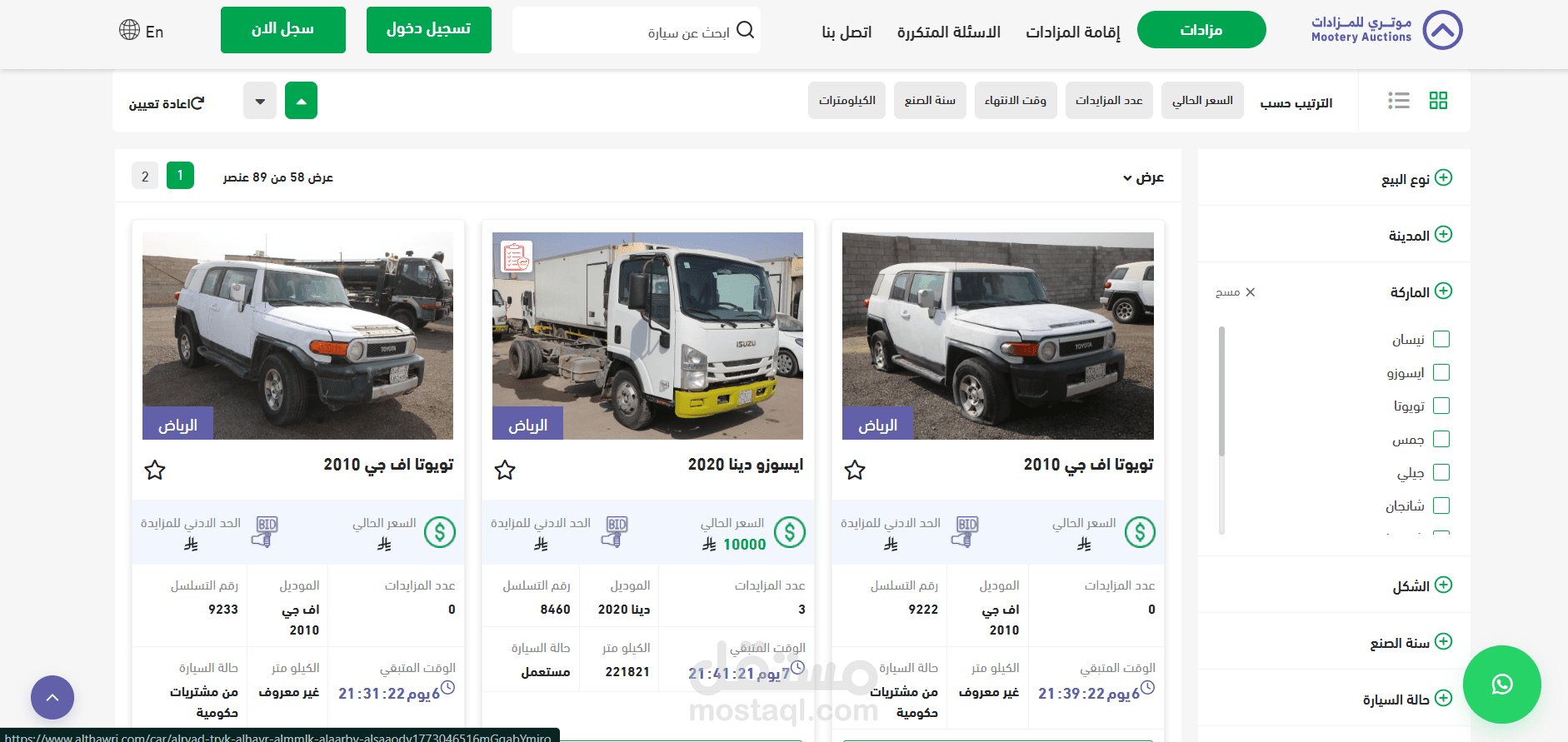The height and width of the screenshot is (742, 1568).
Task: Click clock icon on Isuzu remaining time
Action: pyautogui.click(x=797, y=667)
